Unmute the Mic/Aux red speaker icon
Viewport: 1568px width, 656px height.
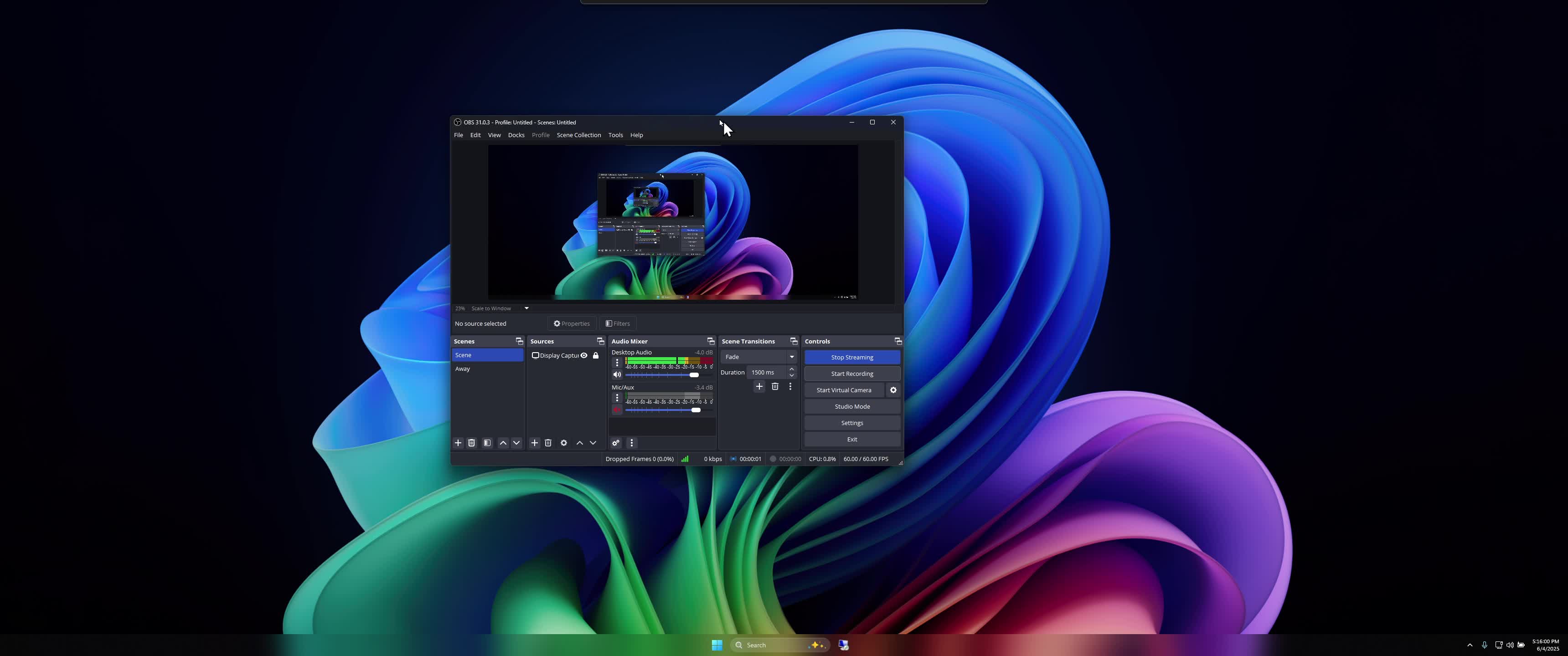[617, 410]
